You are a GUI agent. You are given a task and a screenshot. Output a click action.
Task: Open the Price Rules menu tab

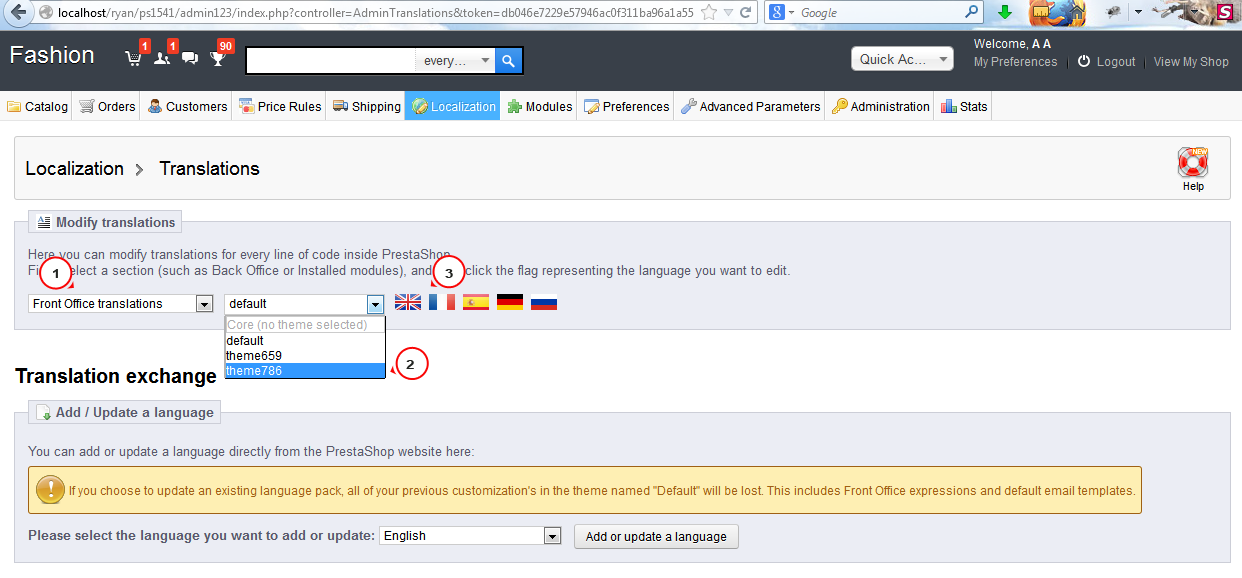pos(280,107)
